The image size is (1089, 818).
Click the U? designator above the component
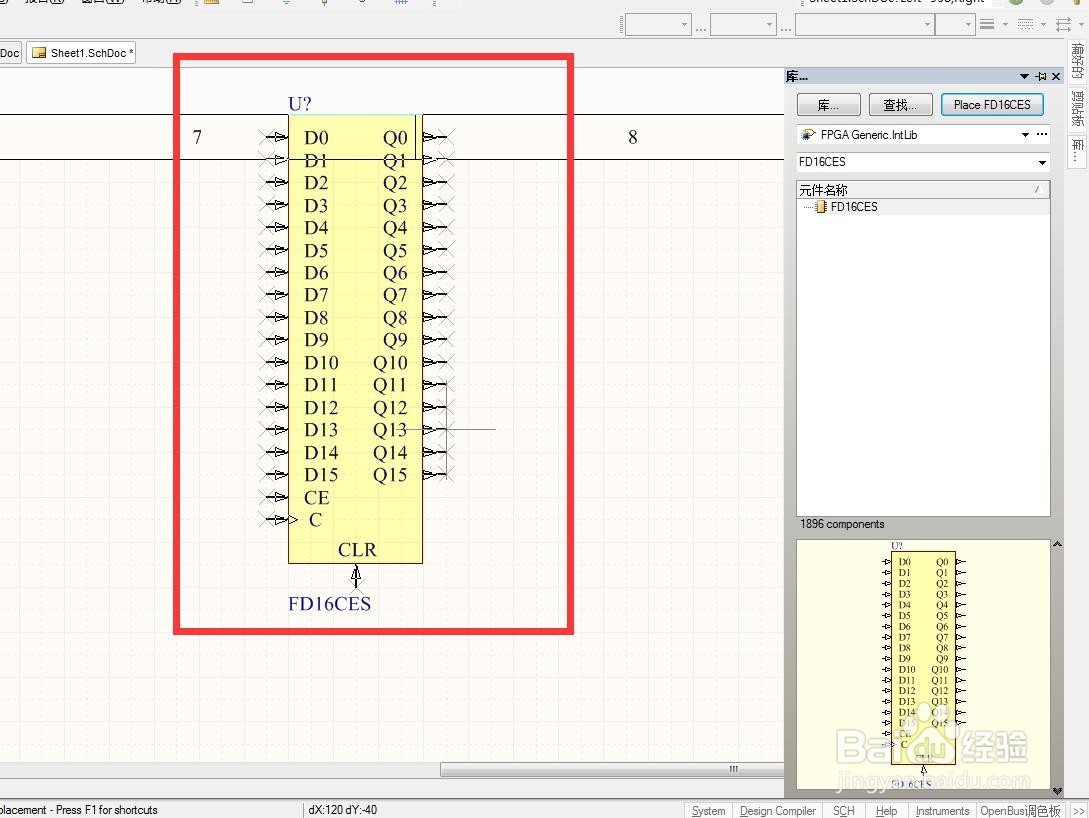(299, 104)
